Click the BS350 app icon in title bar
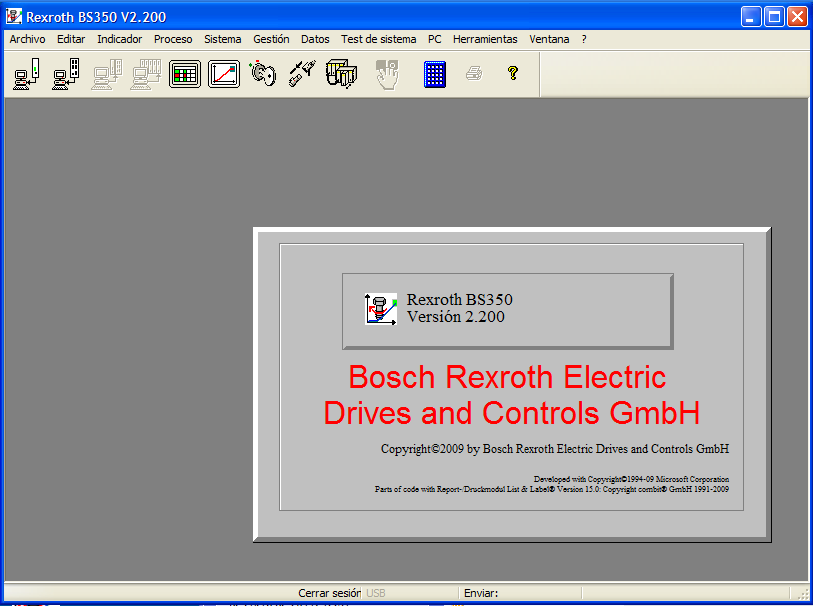 [14, 17]
